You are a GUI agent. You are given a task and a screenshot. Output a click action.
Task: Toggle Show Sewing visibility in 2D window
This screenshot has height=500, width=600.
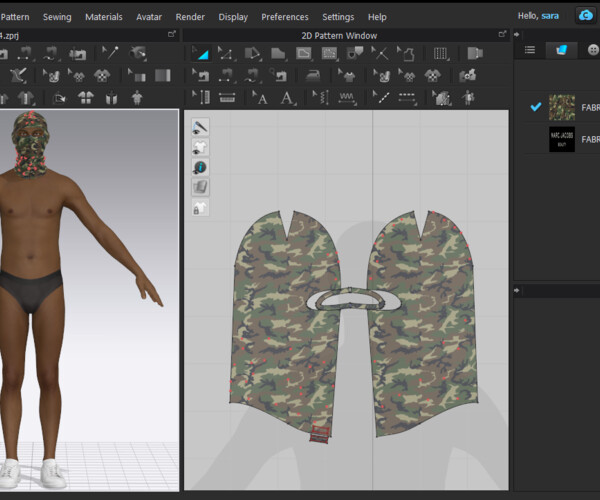pyautogui.click(x=200, y=127)
